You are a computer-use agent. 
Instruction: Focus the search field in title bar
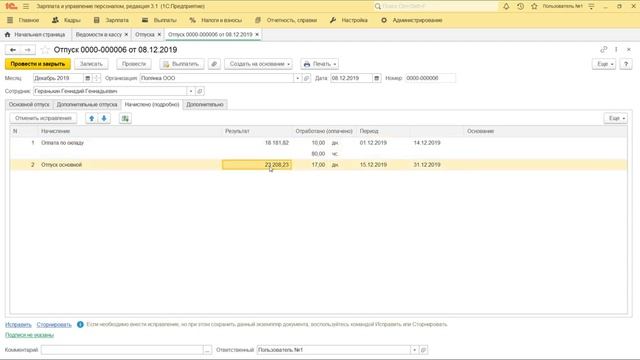click(436, 6)
